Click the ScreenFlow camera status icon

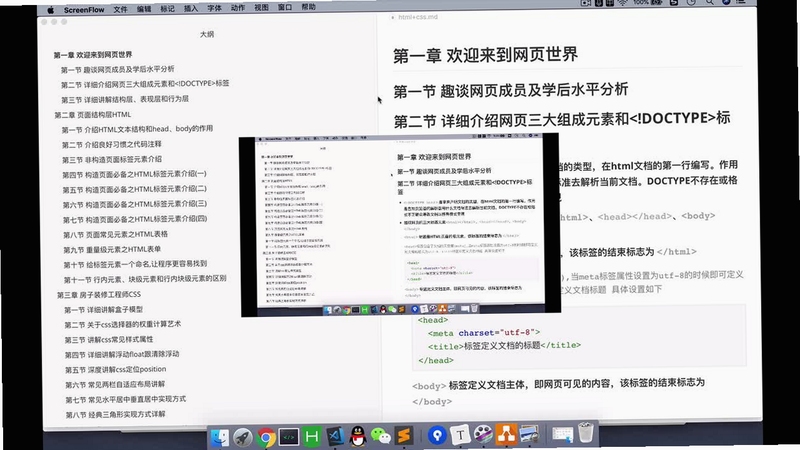586,3
